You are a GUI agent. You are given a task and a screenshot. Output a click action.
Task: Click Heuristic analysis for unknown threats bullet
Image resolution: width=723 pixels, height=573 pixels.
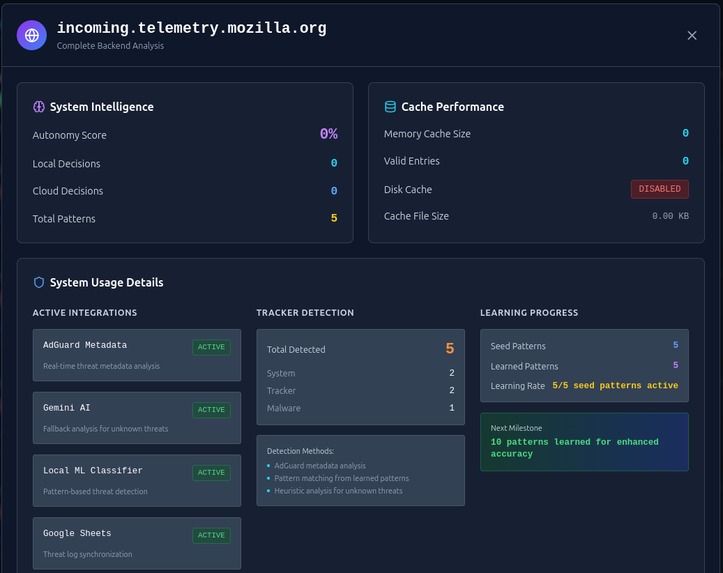338,491
